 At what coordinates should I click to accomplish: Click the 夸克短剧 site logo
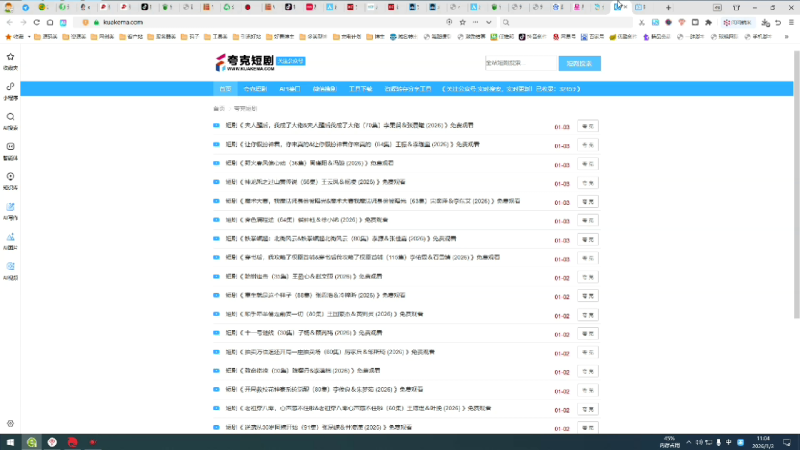click(x=245, y=62)
